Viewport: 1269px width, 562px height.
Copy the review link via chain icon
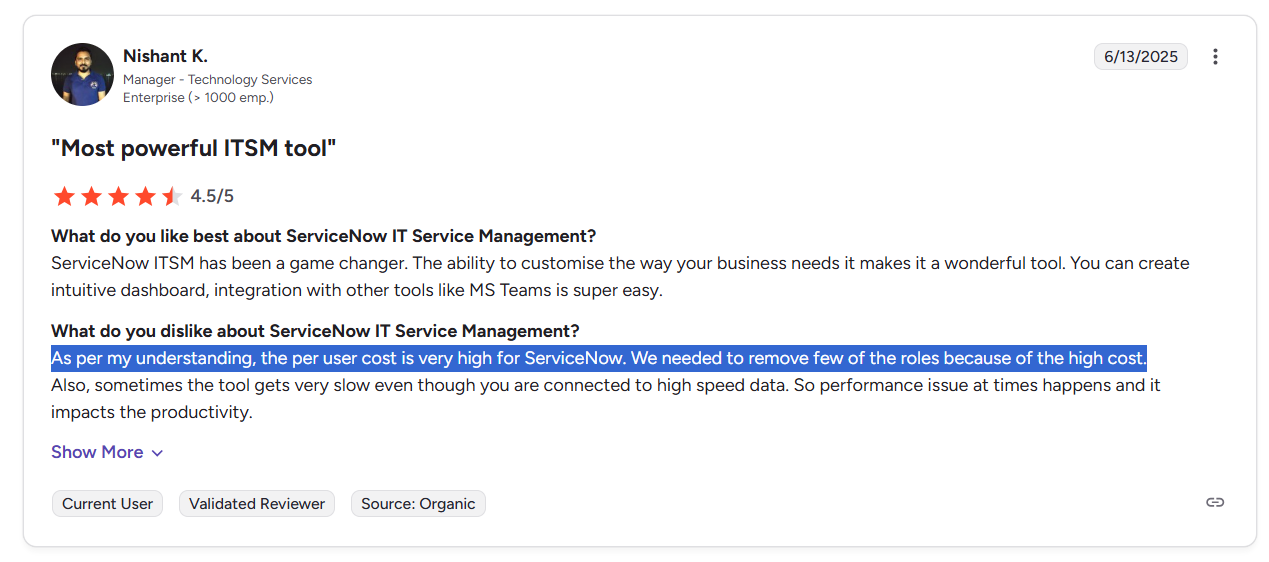click(x=1215, y=502)
